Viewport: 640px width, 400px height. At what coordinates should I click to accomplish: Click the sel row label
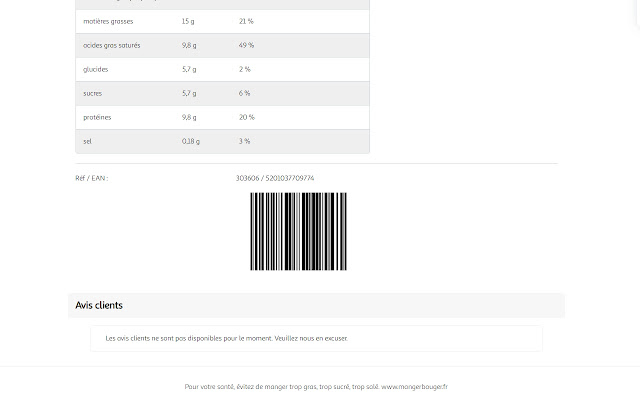[88, 141]
